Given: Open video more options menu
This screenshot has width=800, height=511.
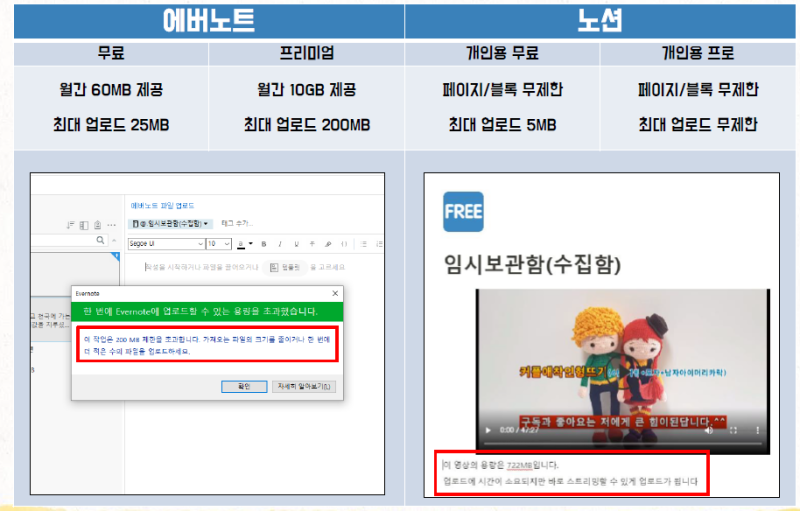Looking at the screenshot, I should pos(758,430).
